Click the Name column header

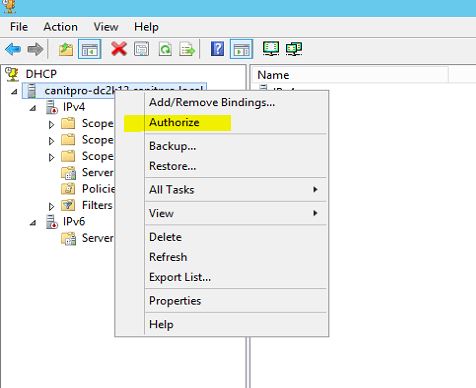coord(350,75)
